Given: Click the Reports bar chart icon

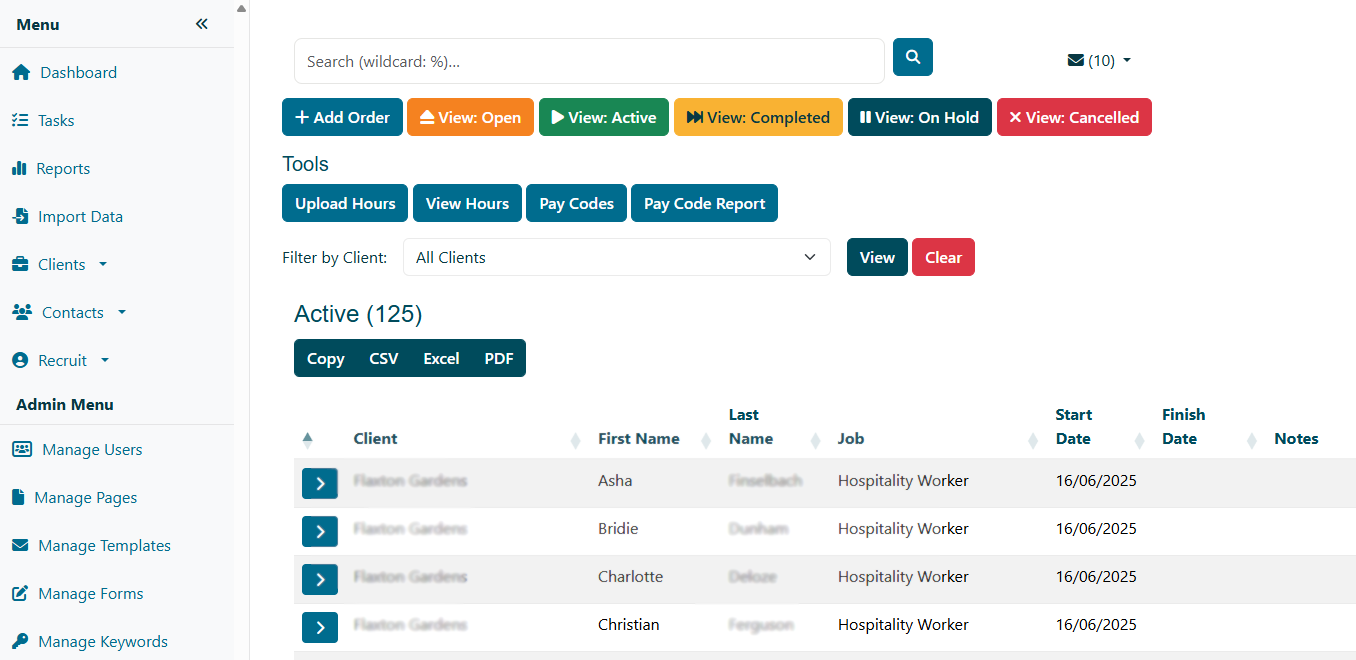Looking at the screenshot, I should tap(21, 168).
